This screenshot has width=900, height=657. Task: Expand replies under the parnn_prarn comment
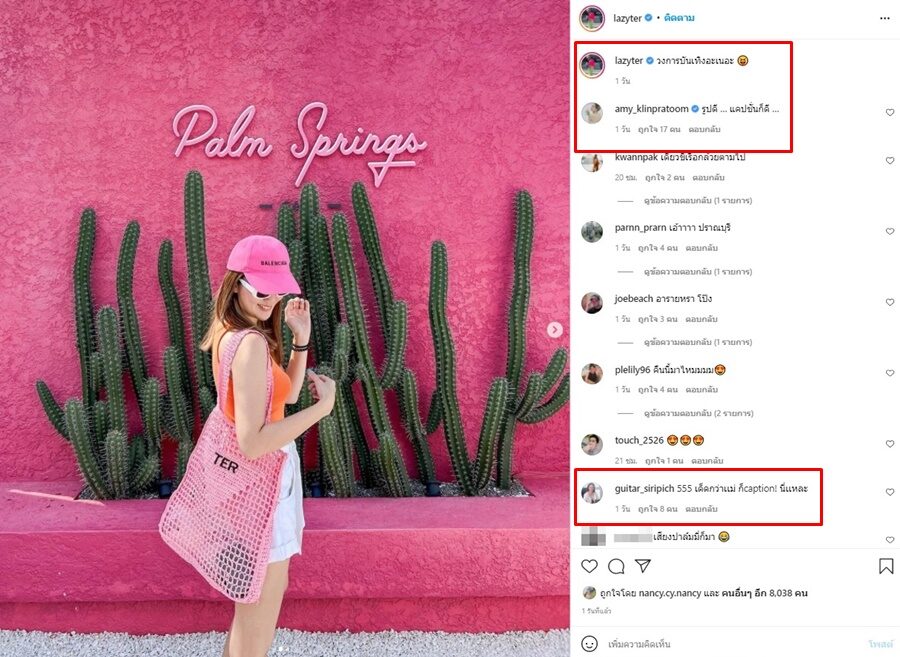coord(697,271)
